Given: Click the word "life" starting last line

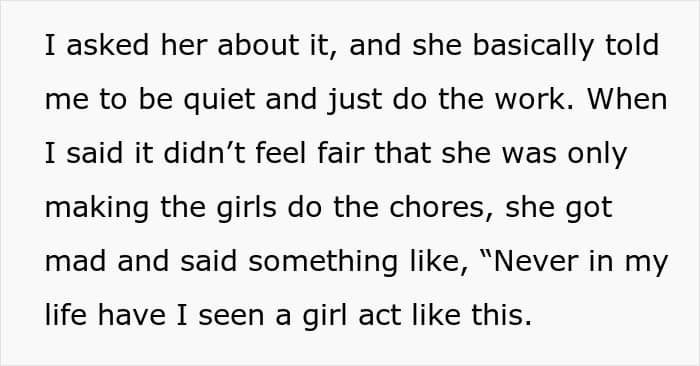Looking at the screenshot, I should [66, 315].
